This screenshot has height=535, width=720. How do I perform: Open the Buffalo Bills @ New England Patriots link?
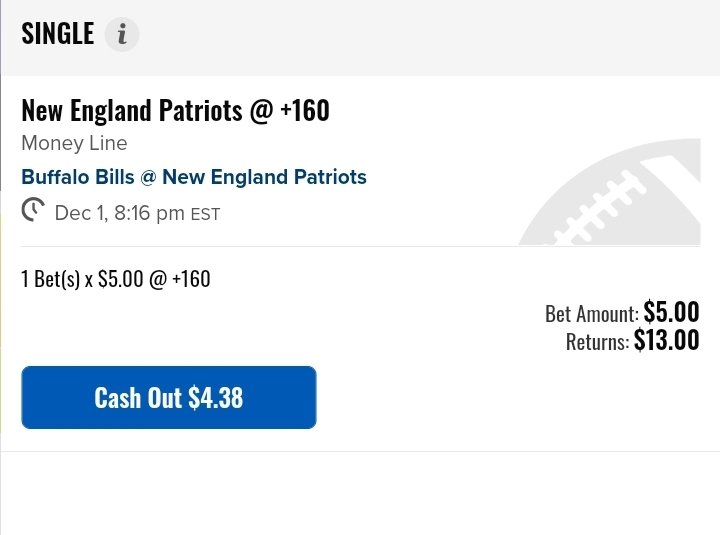click(194, 177)
